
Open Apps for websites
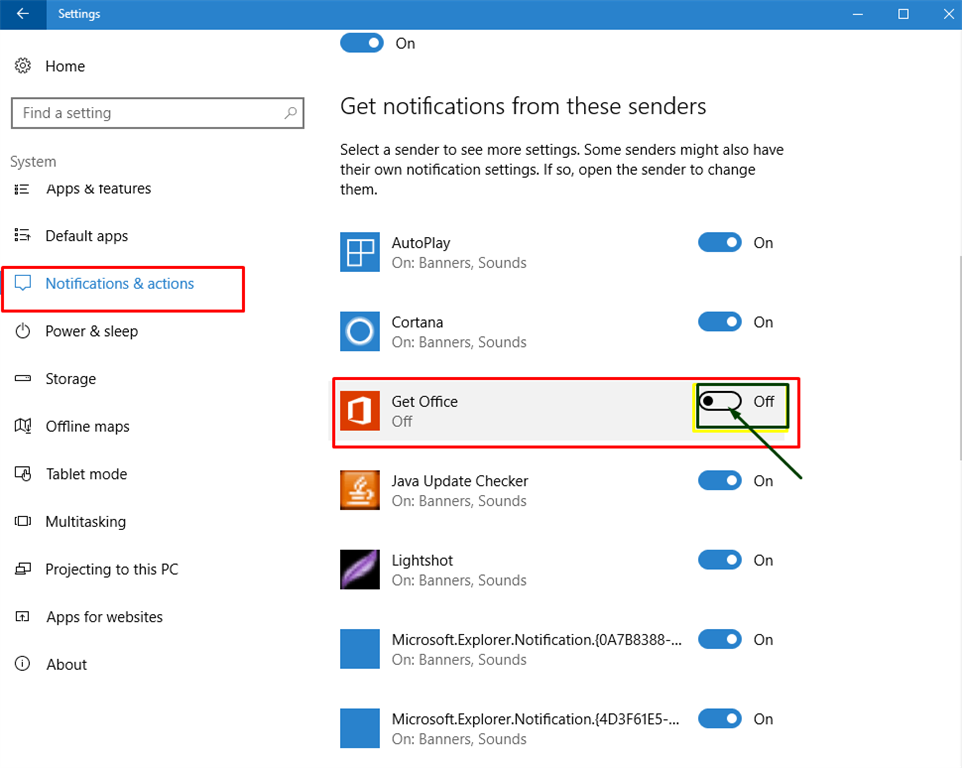(104, 617)
